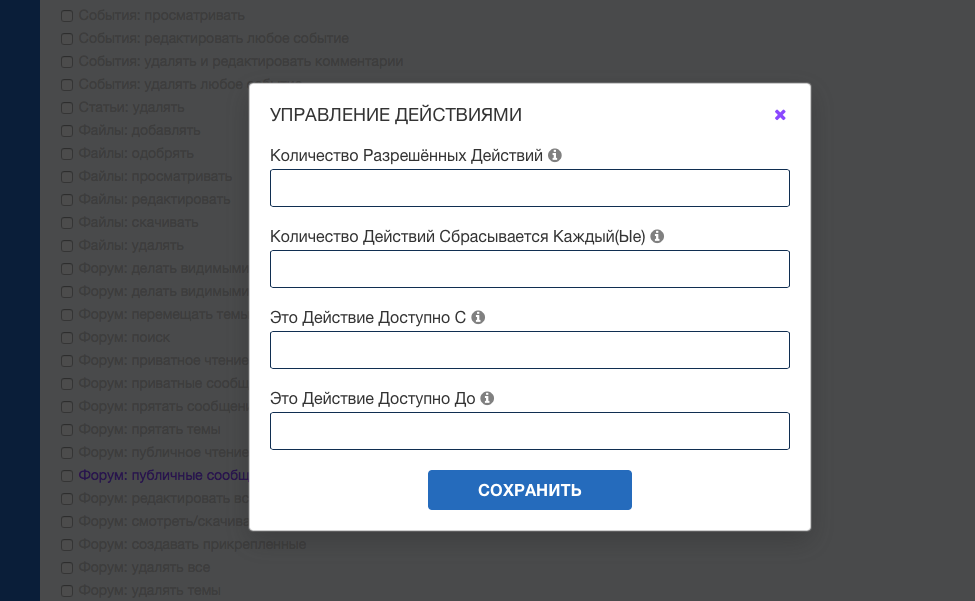
Task: Click the Это Действие Доступно До field
Action: pyautogui.click(x=529, y=431)
